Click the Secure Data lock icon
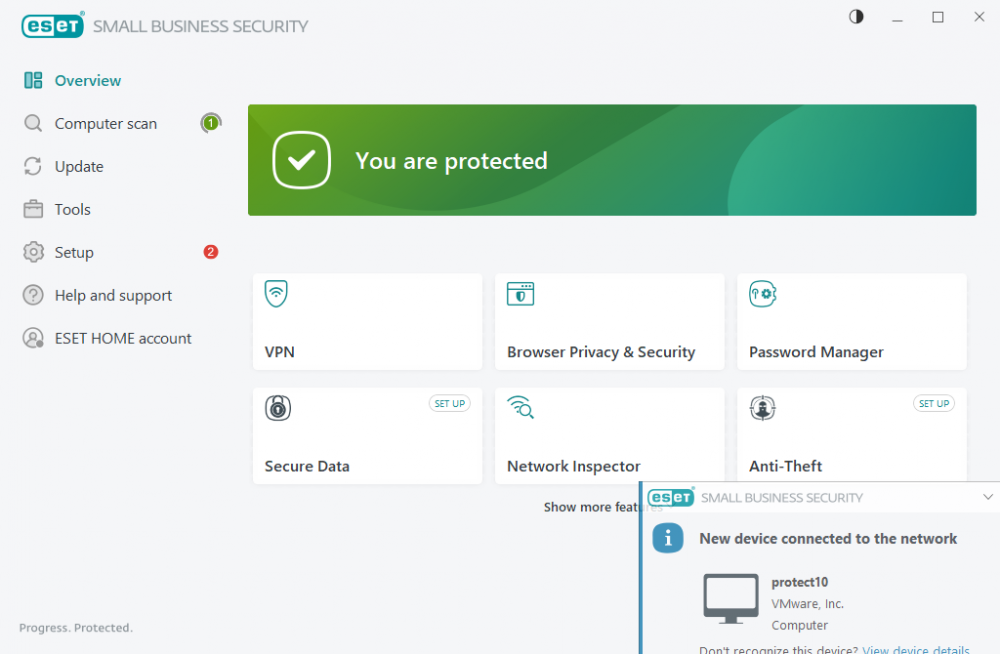This screenshot has height=654, width=1000. tap(277, 407)
